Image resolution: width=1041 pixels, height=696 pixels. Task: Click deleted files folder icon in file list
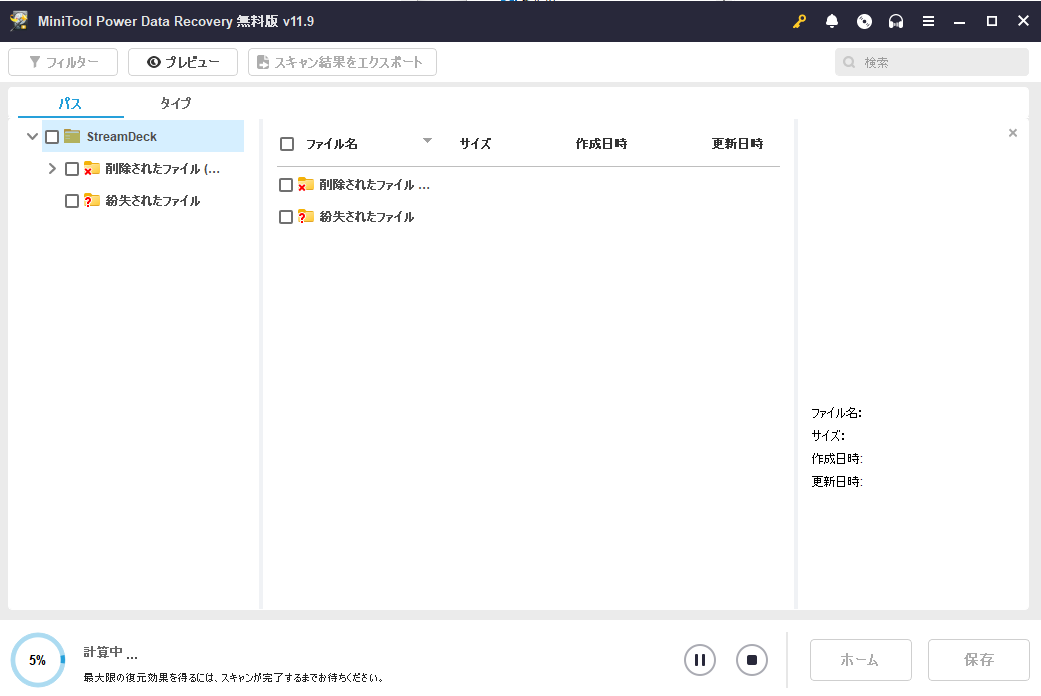(x=305, y=185)
